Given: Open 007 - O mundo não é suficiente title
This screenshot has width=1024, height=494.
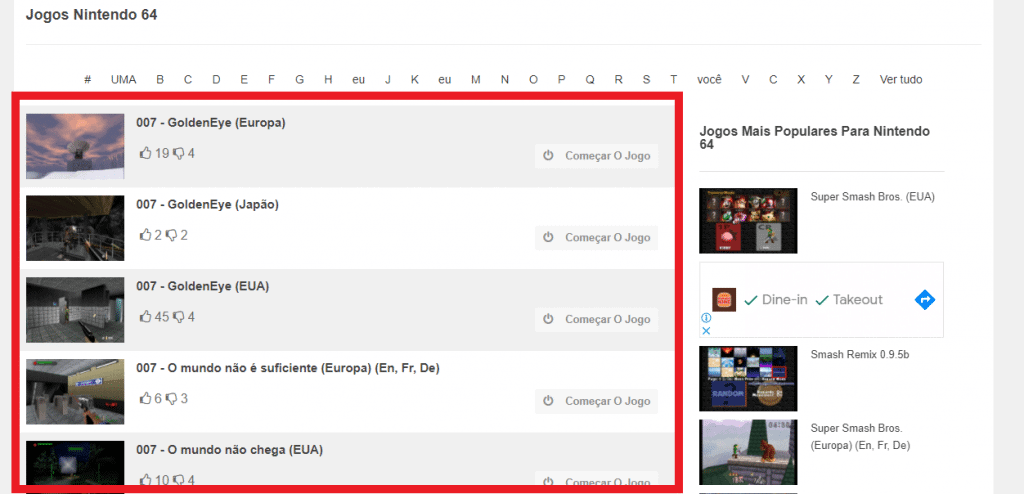Looking at the screenshot, I should (288, 369).
